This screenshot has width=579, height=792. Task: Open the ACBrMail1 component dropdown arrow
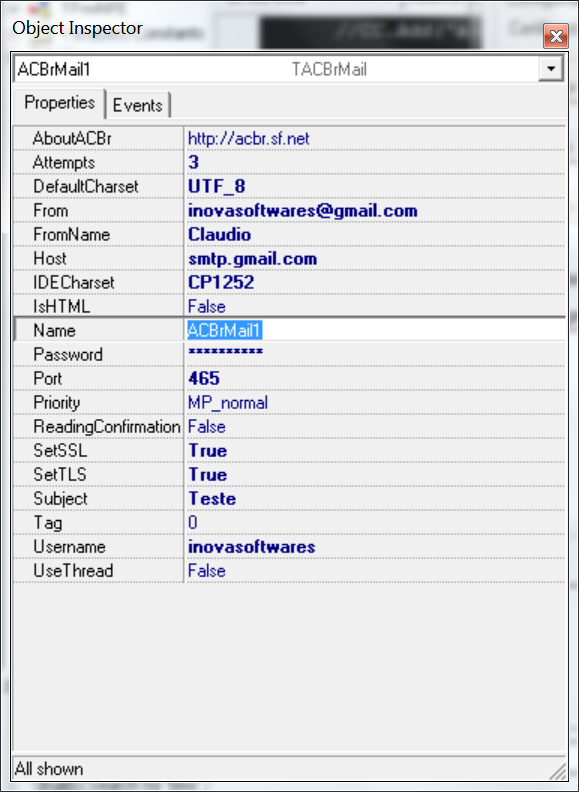coord(551,68)
